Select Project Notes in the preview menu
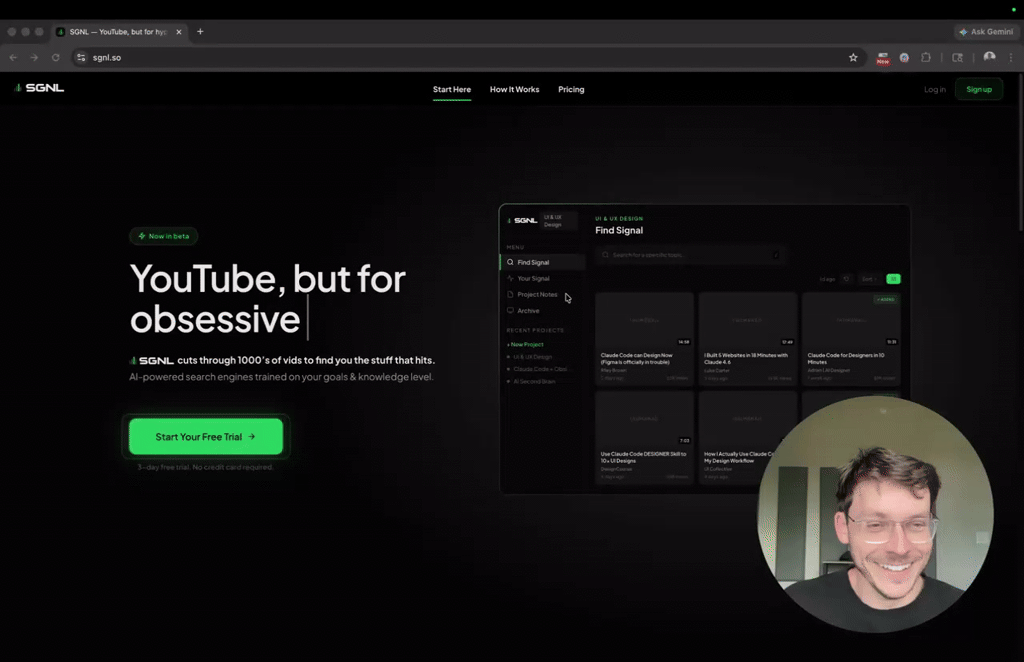Viewport: 1024px width, 662px height. tap(543, 294)
